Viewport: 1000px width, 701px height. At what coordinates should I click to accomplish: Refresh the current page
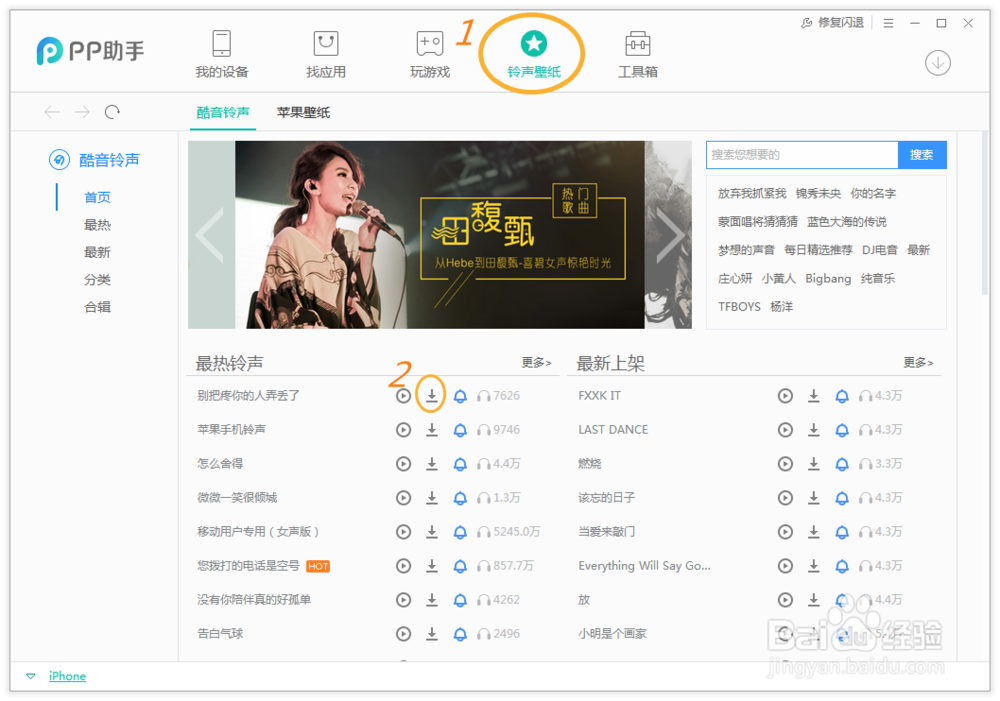coord(112,112)
